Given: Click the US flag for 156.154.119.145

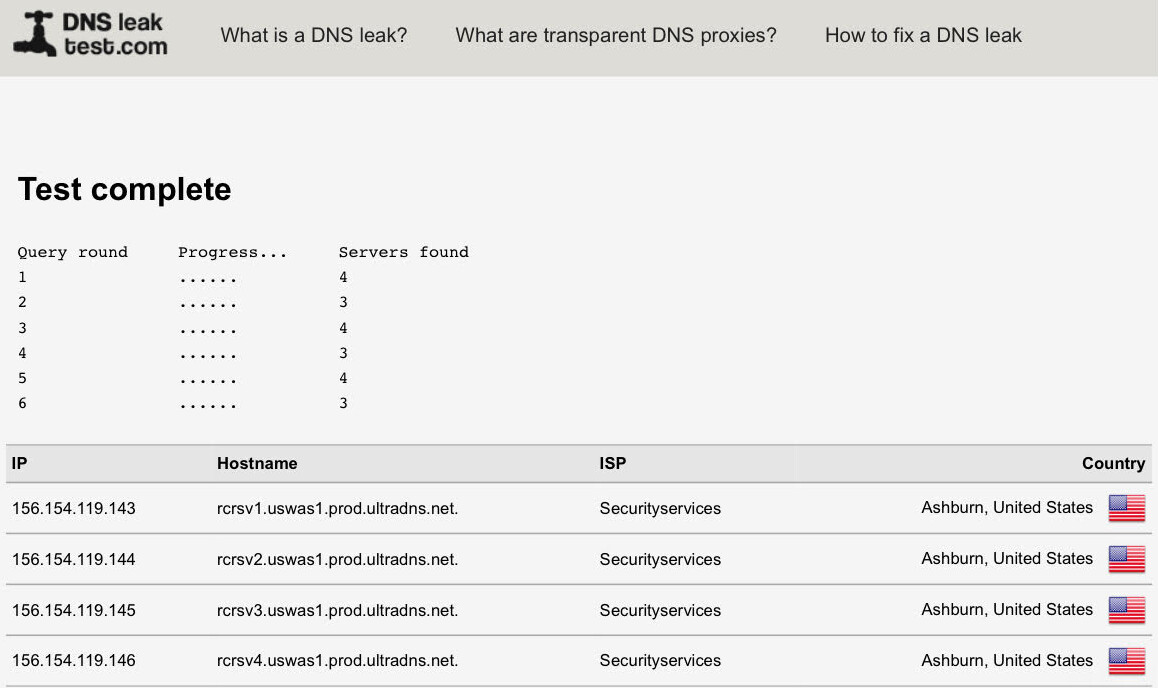Looking at the screenshot, I should click(x=1126, y=610).
